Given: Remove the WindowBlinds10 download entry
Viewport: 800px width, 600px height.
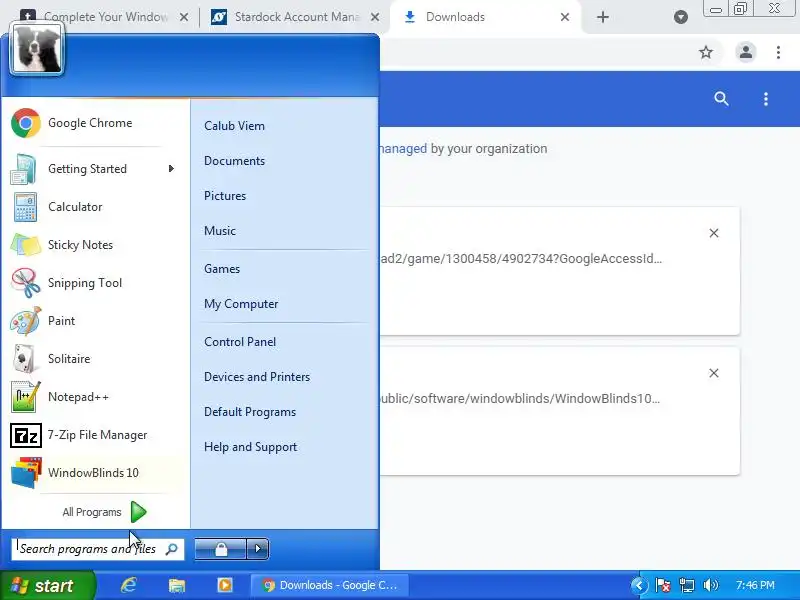Looking at the screenshot, I should (714, 373).
